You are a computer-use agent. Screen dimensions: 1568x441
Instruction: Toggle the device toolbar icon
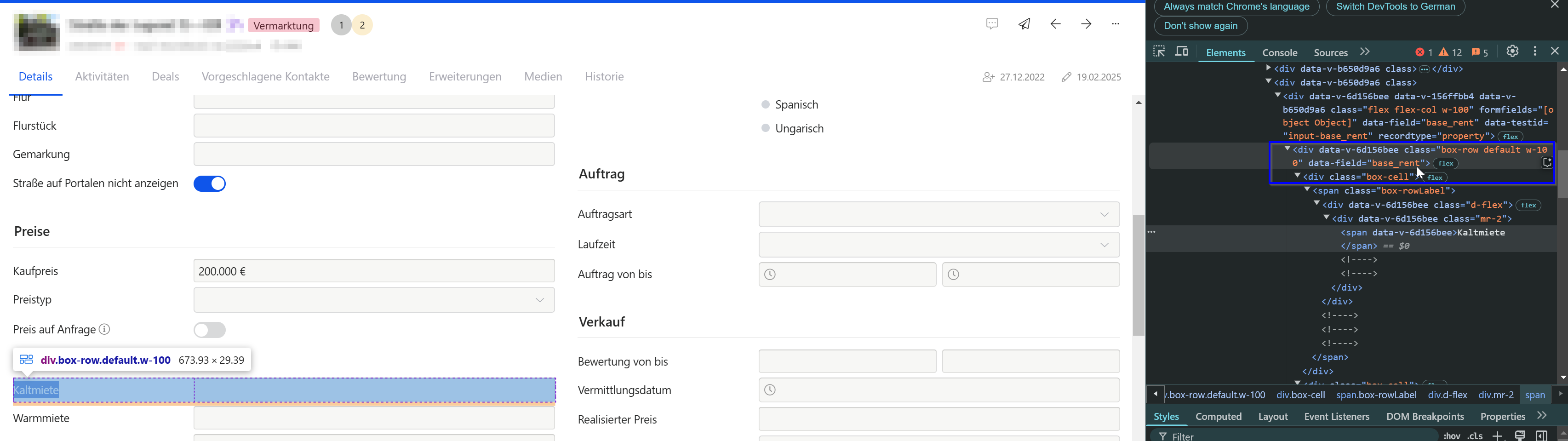[1181, 52]
